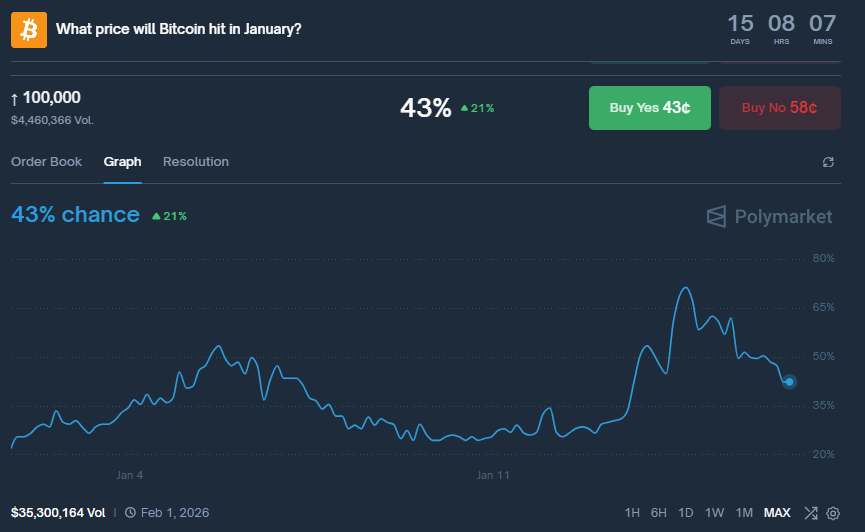Click the clock icon beside Feb 1, 2026

point(130,513)
